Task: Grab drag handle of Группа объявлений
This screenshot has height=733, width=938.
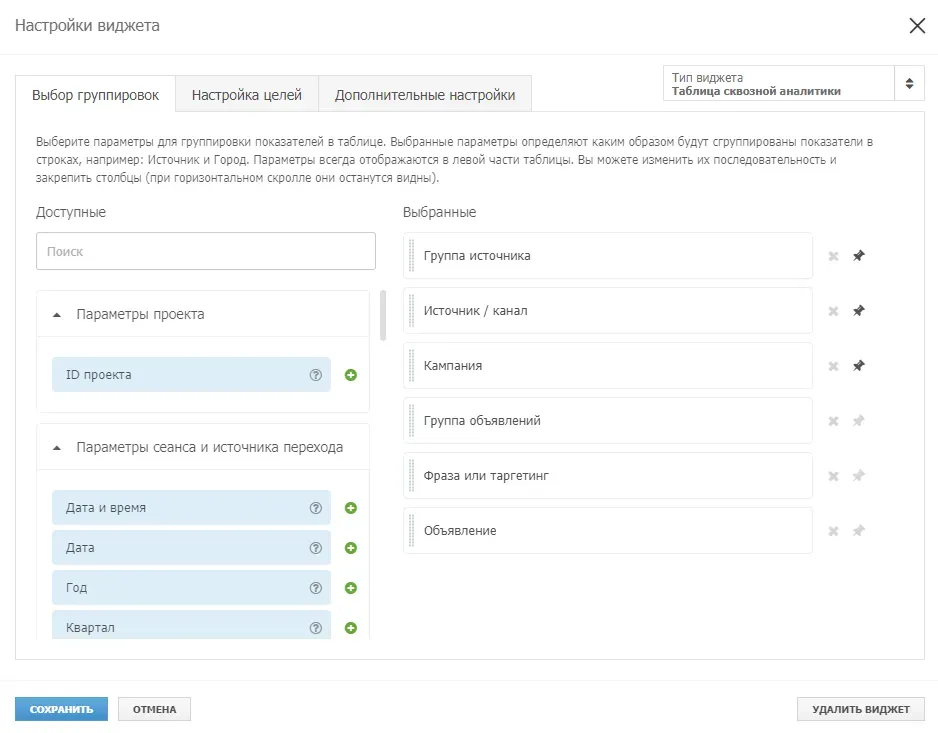Action: click(x=412, y=421)
